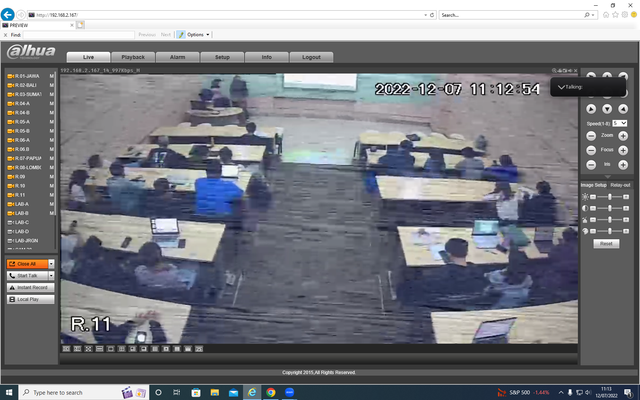Toggle main stream M for LAB-A
Image resolution: width=640 pixels, height=400 pixels.
pyautogui.click(x=51, y=204)
